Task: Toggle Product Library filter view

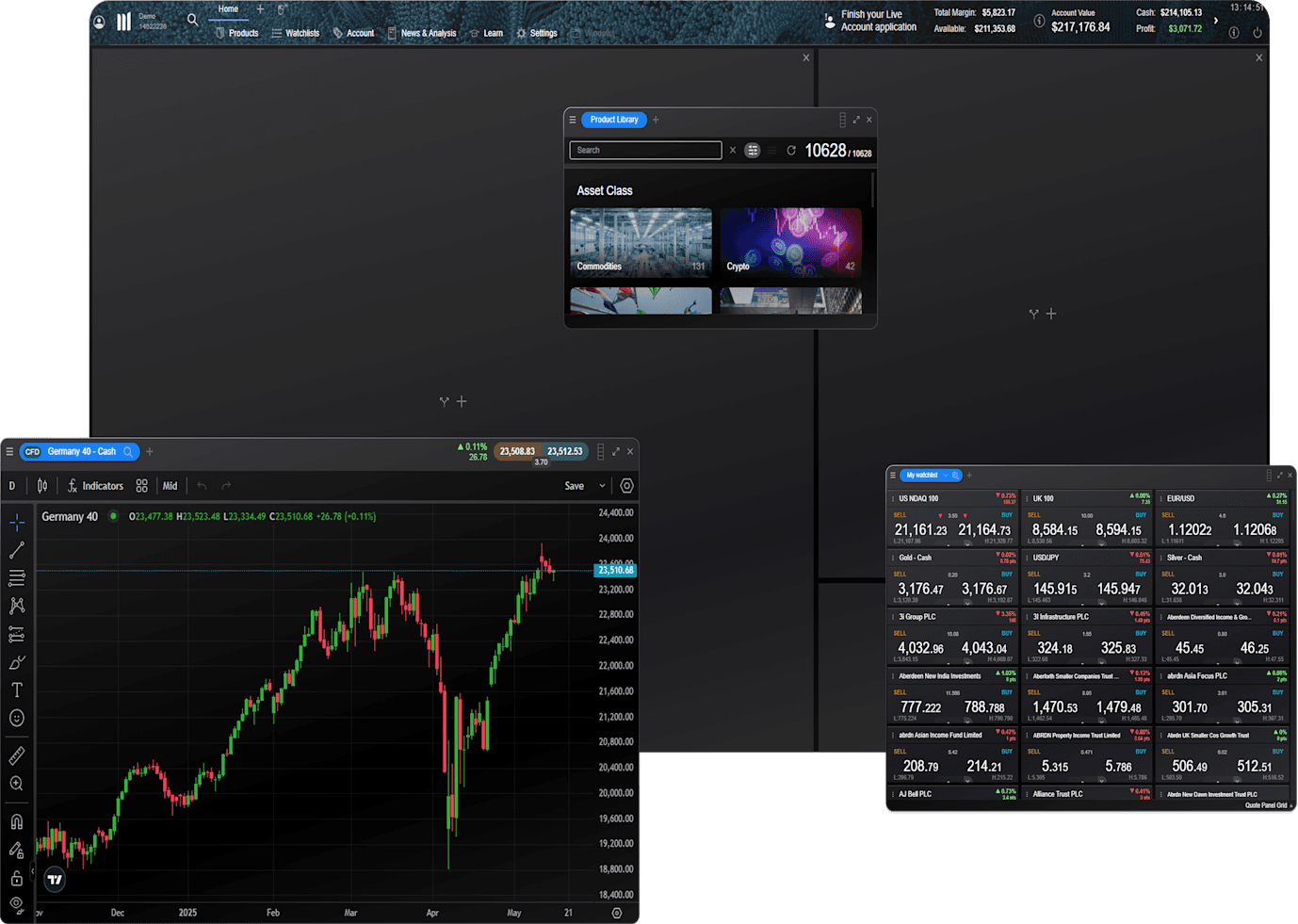Action: pyautogui.click(x=753, y=151)
